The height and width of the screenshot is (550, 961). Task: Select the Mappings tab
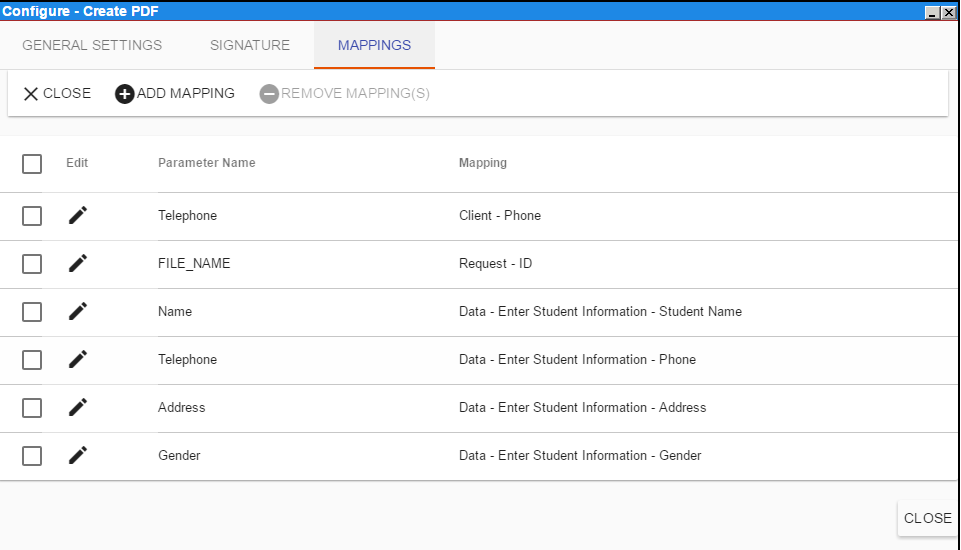(374, 45)
